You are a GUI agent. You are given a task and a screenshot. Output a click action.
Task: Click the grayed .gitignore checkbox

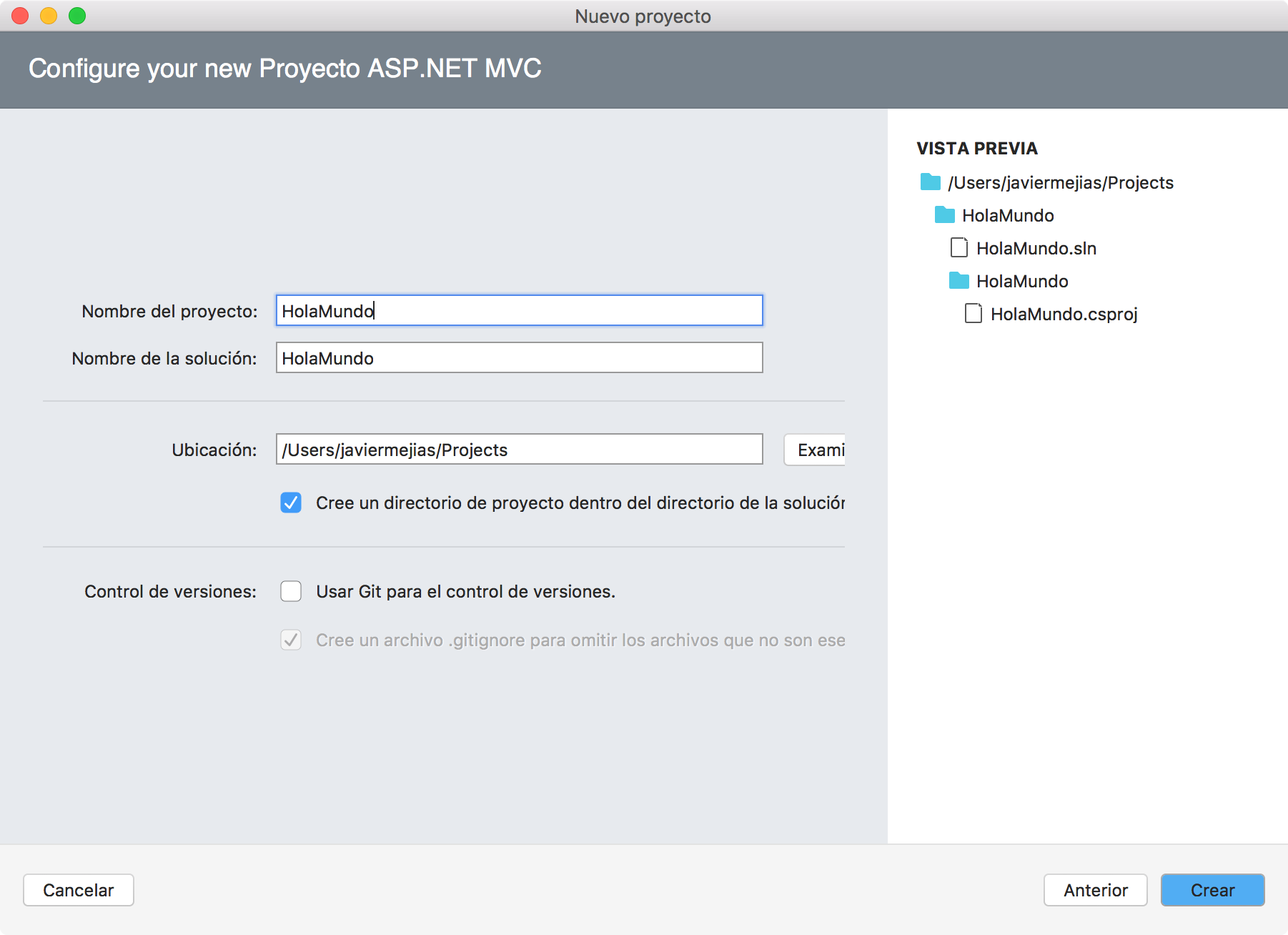291,640
